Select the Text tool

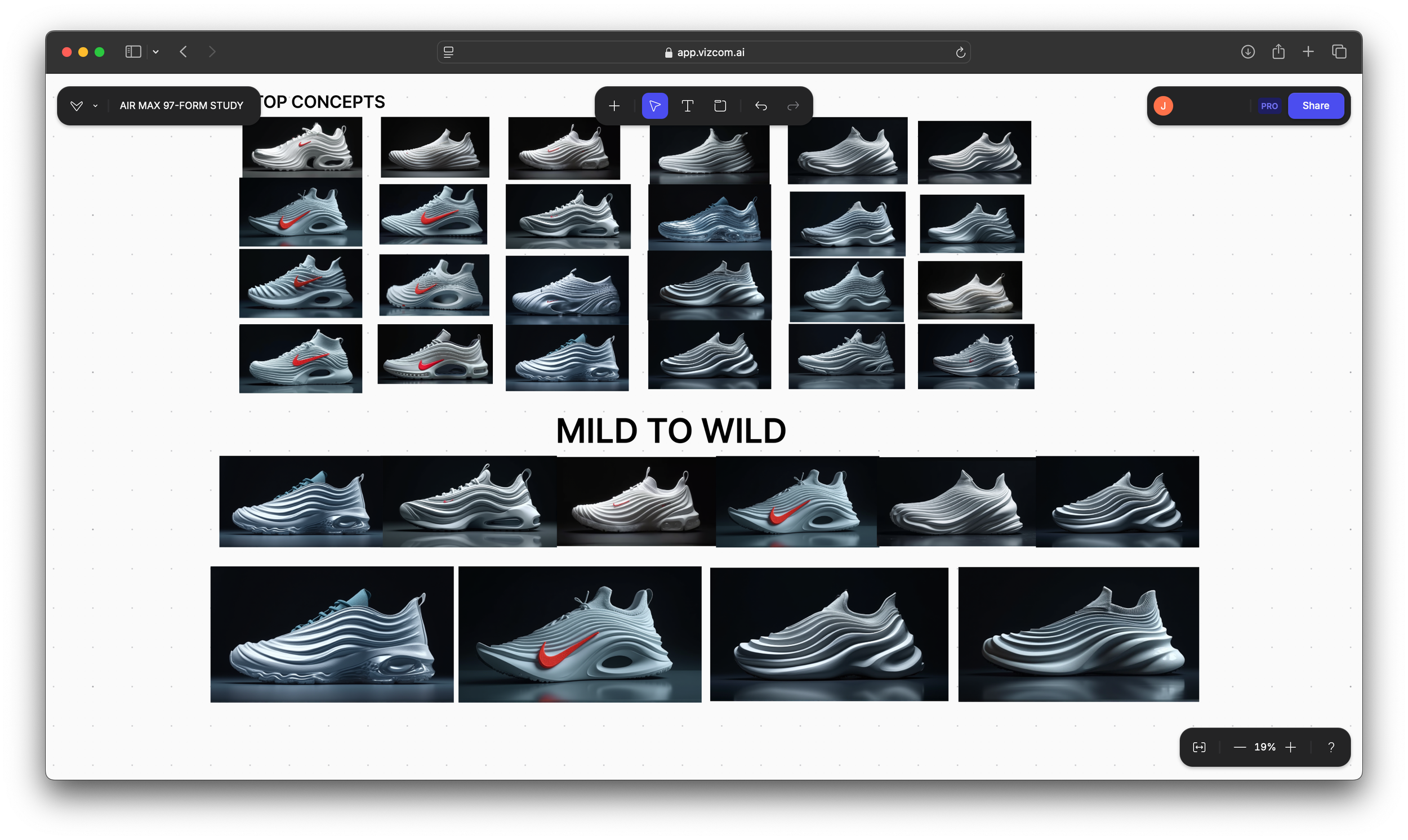coord(687,106)
